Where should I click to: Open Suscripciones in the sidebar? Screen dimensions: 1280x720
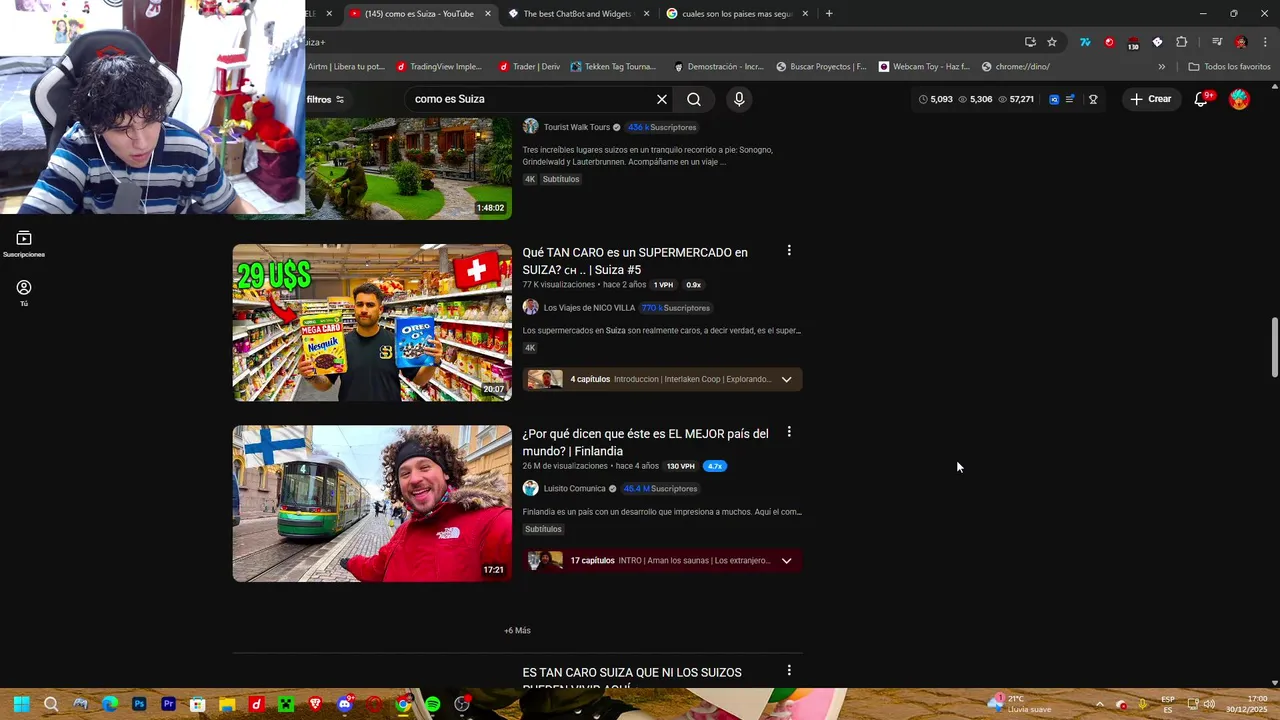pos(24,244)
